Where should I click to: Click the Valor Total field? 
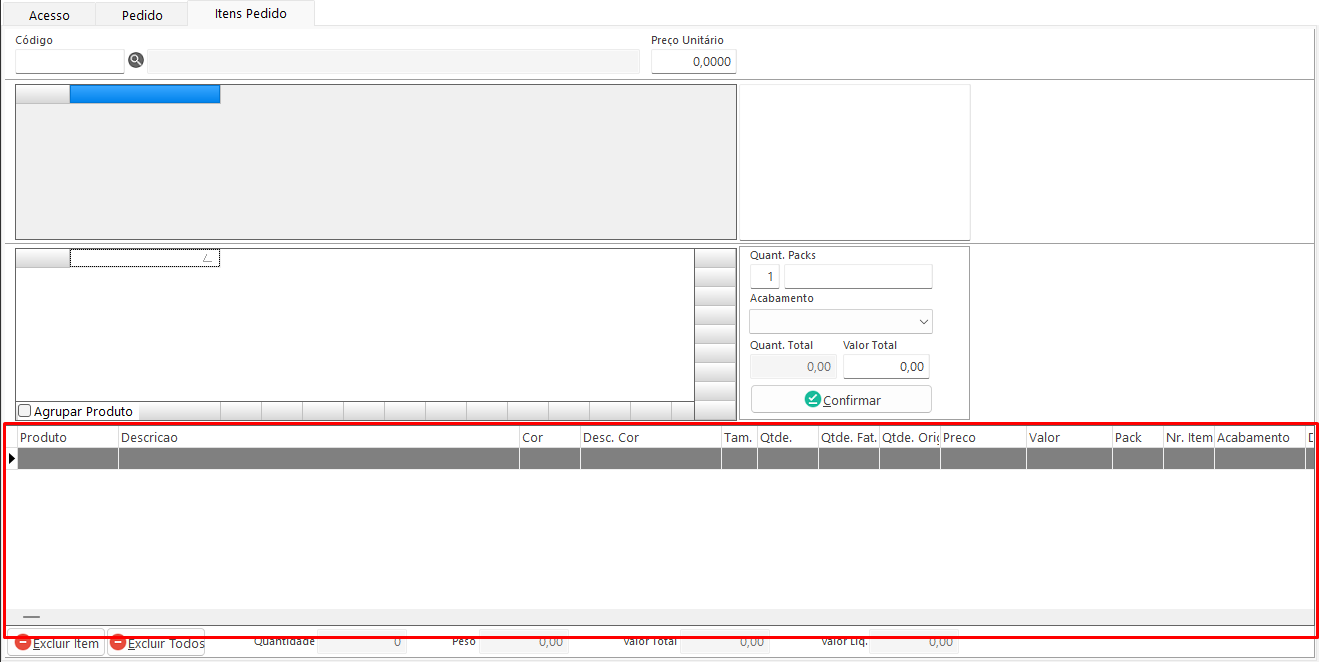coord(886,367)
